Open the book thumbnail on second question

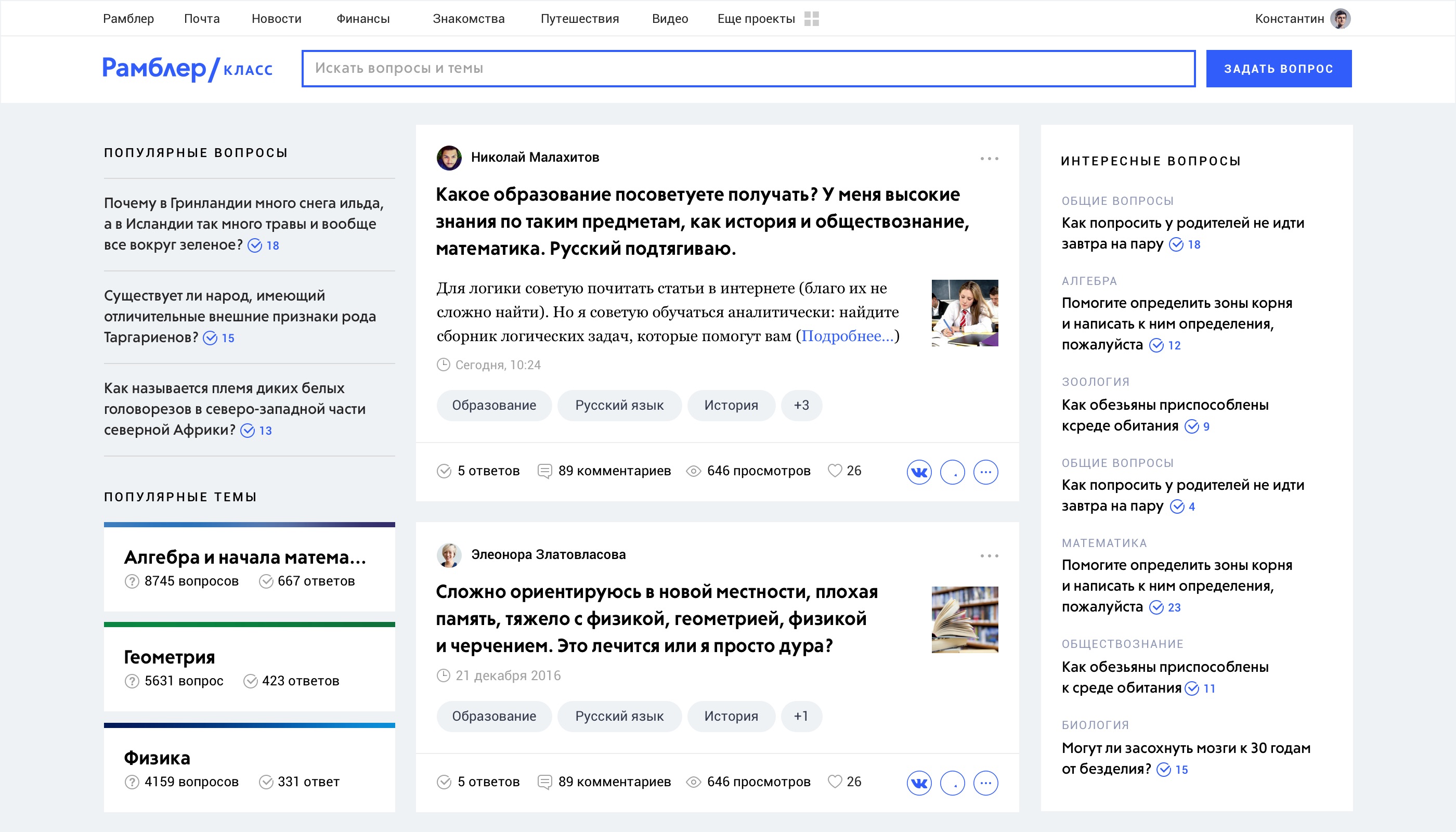[965, 619]
